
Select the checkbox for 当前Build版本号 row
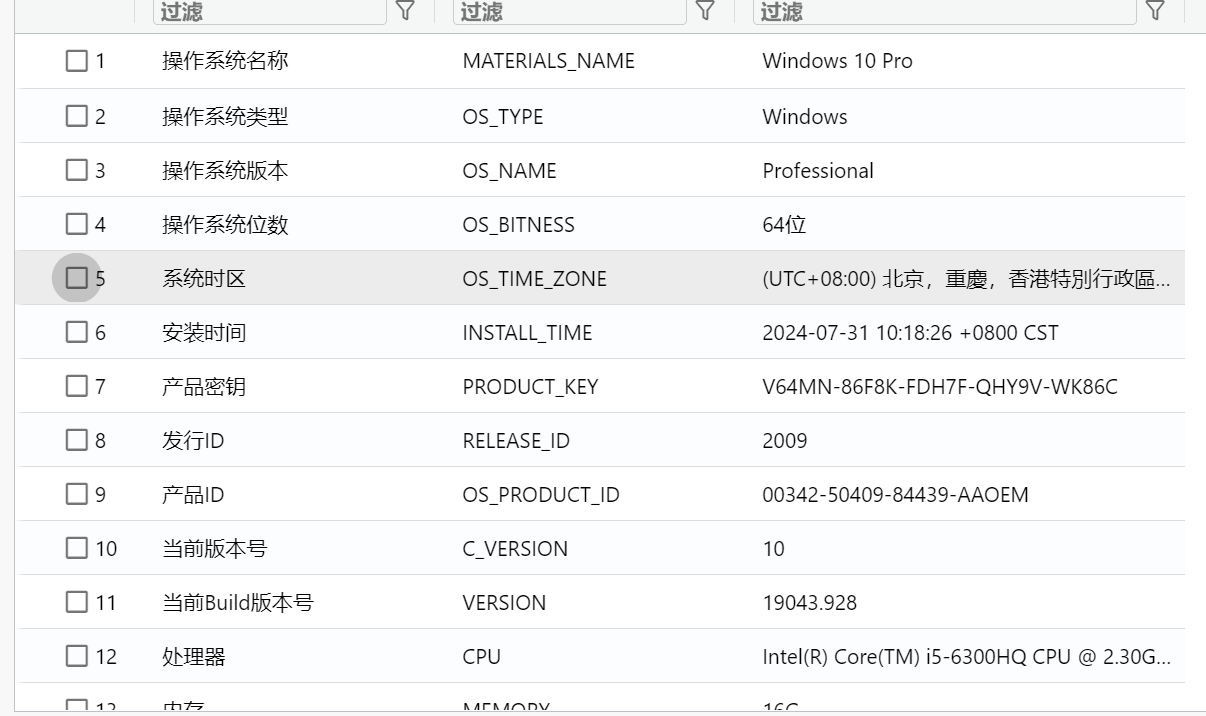pos(77,601)
